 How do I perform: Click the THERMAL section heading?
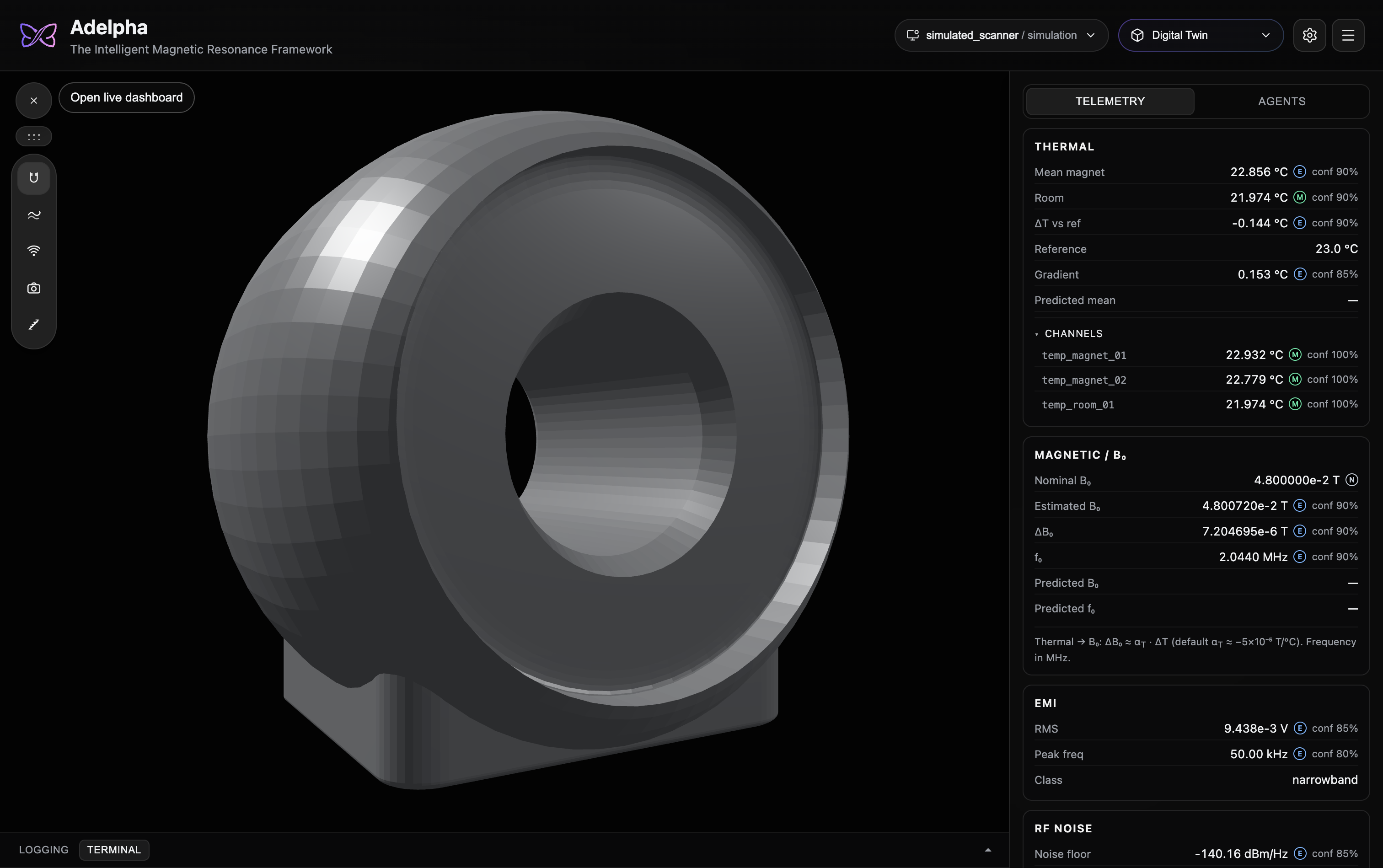[x=1064, y=146]
